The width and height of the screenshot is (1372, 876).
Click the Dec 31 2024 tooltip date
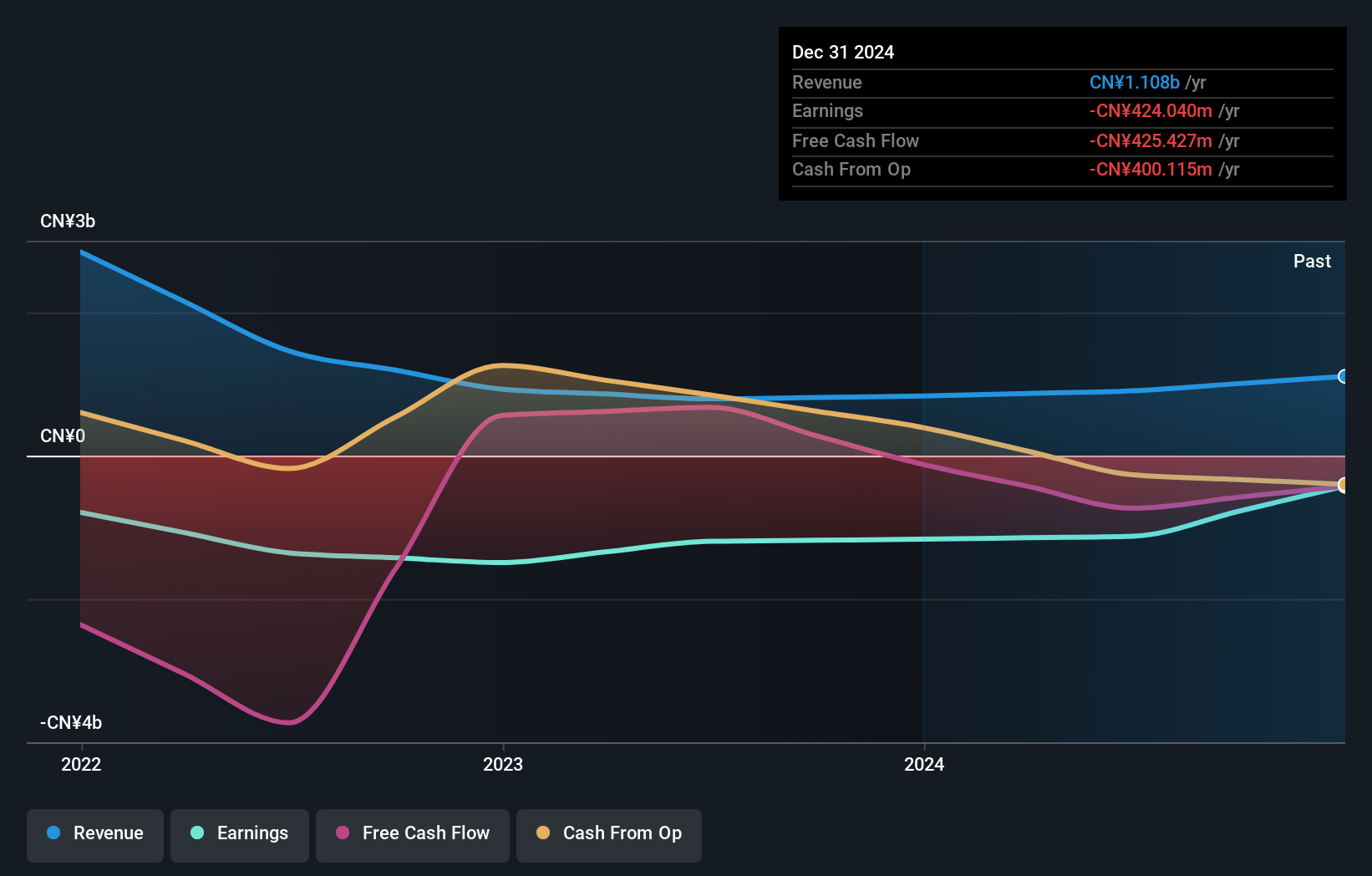pyautogui.click(x=843, y=52)
